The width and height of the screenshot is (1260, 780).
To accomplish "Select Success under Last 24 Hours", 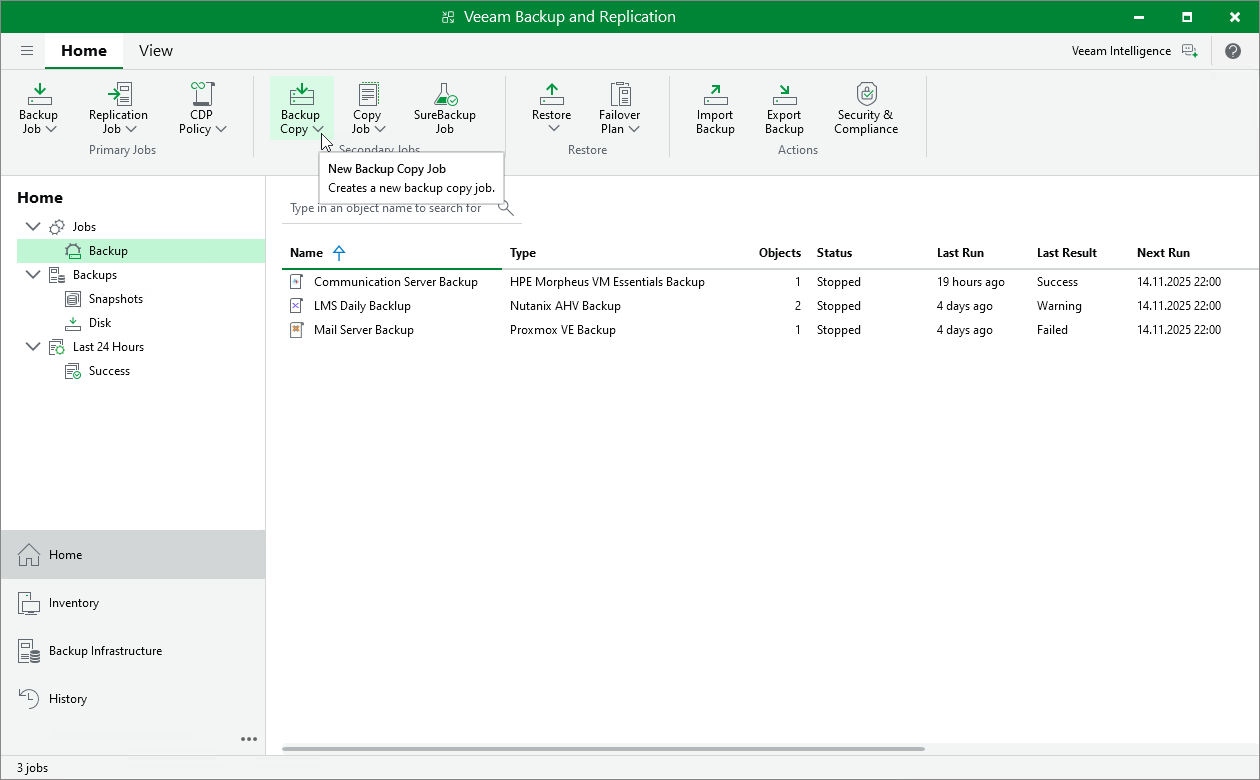I will tap(109, 371).
